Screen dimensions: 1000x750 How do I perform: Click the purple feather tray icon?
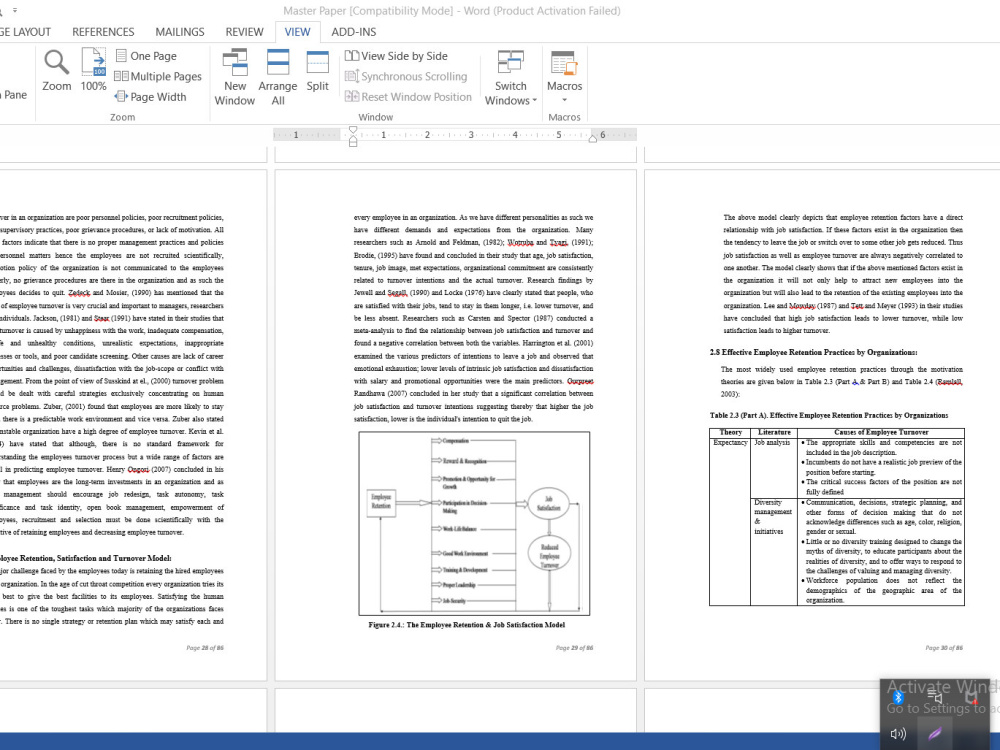click(x=934, y=734)
